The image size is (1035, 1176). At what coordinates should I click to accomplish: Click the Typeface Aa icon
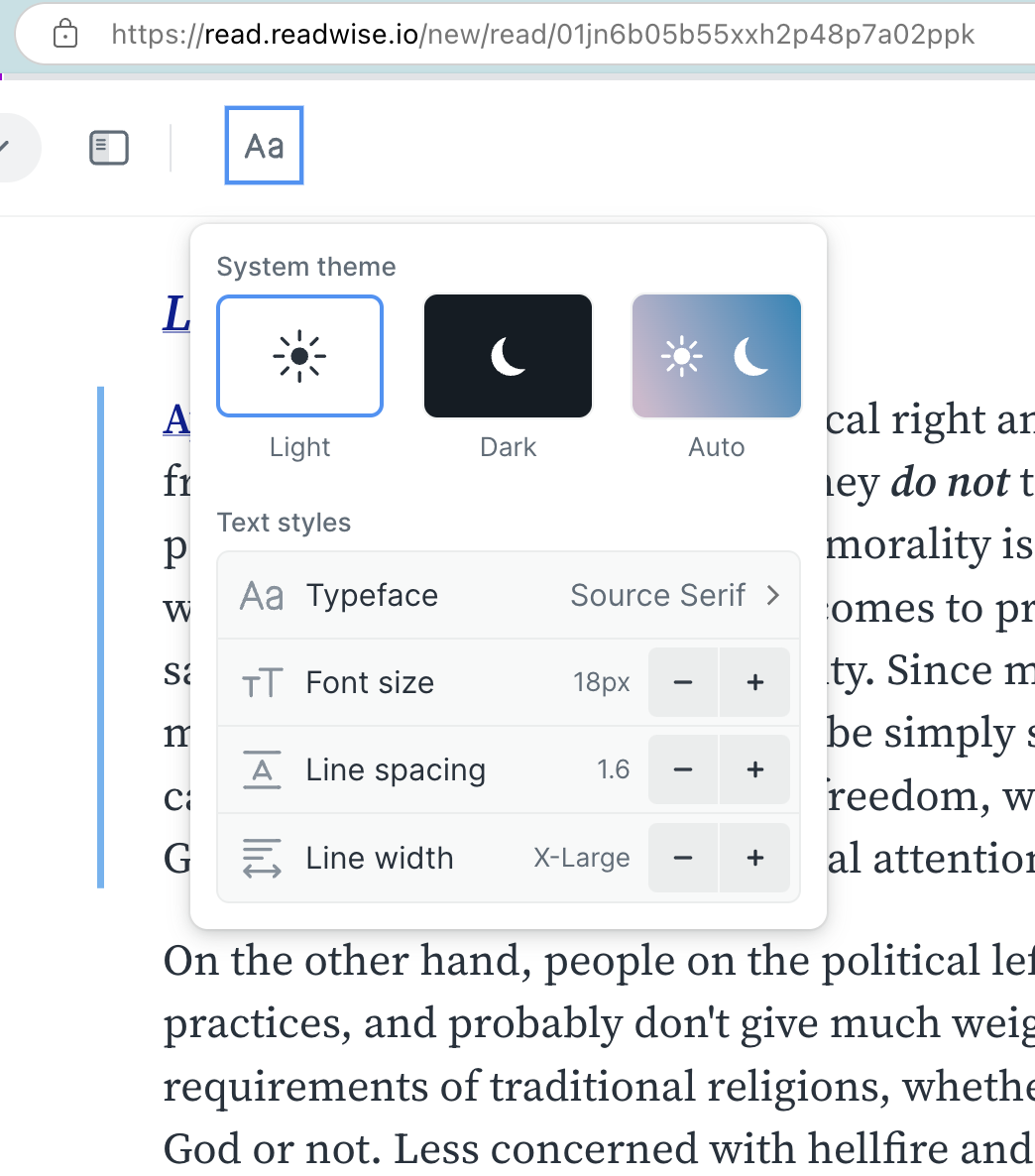tap(262, 596)
